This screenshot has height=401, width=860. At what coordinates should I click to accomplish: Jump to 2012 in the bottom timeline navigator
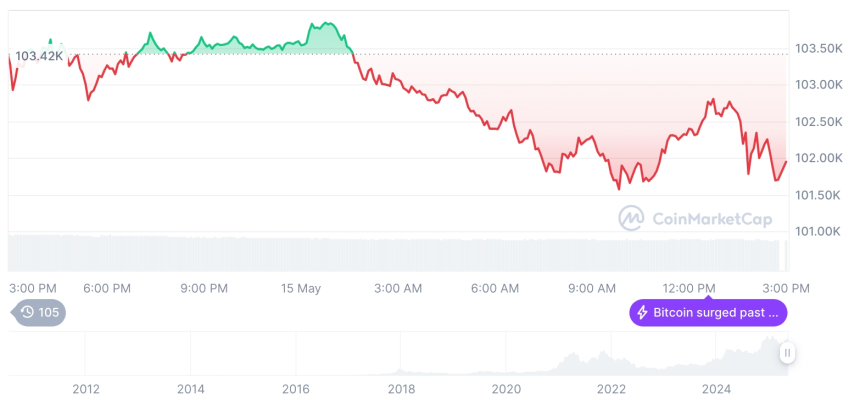pos(85,389)
